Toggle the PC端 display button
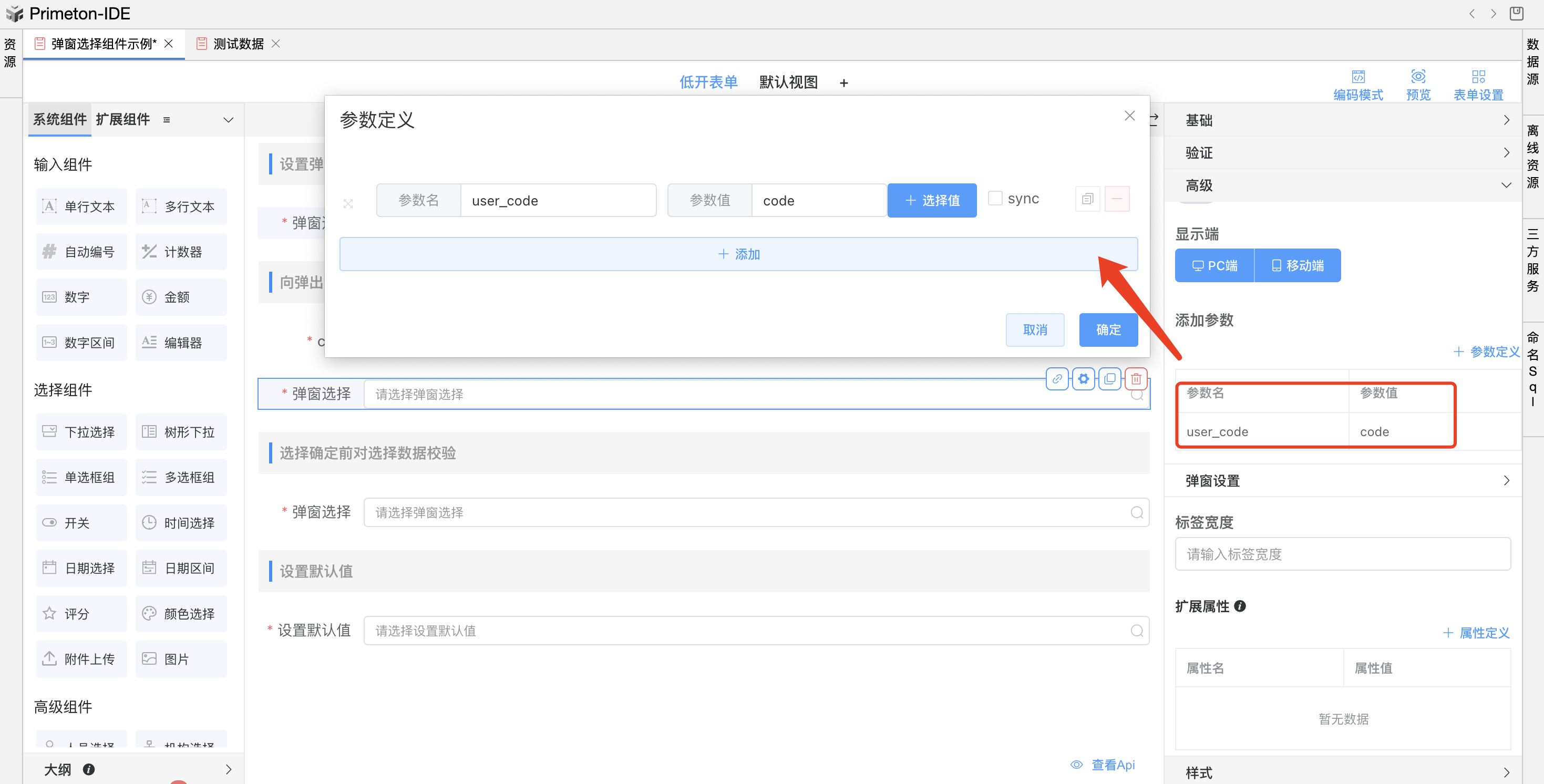This screenshot has width=1544, height=784. point(1214,265)
